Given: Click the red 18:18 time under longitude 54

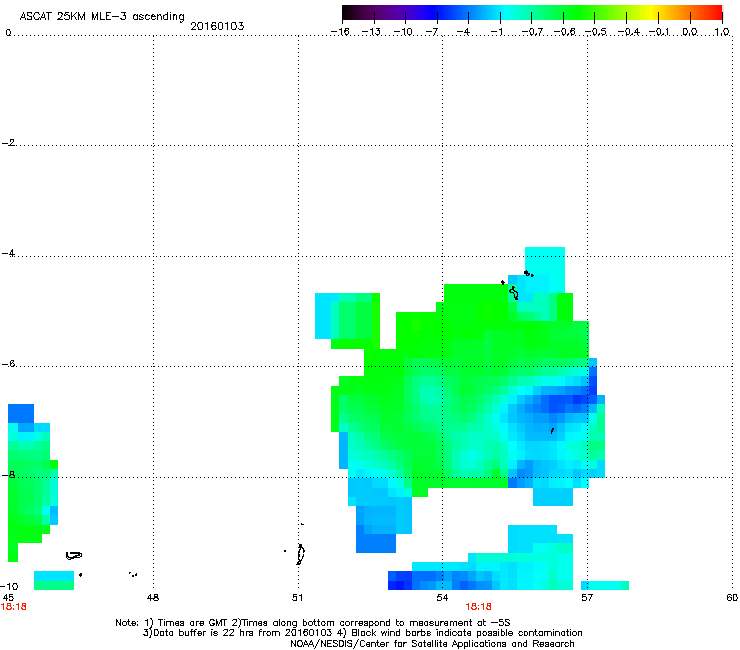Looking at the screenshot, I should [478, 607].
